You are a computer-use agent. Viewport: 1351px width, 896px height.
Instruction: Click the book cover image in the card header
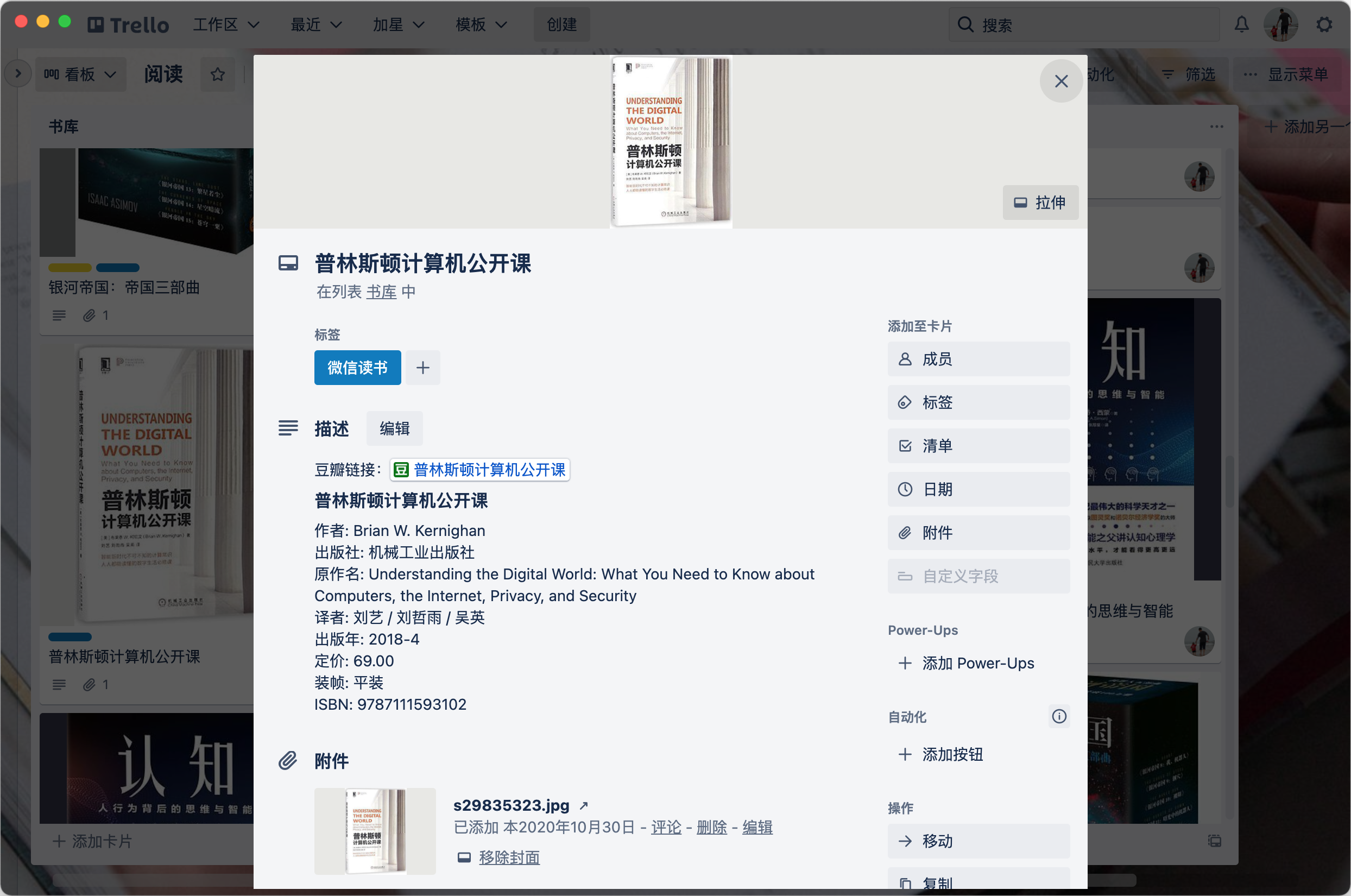[671, 141]
